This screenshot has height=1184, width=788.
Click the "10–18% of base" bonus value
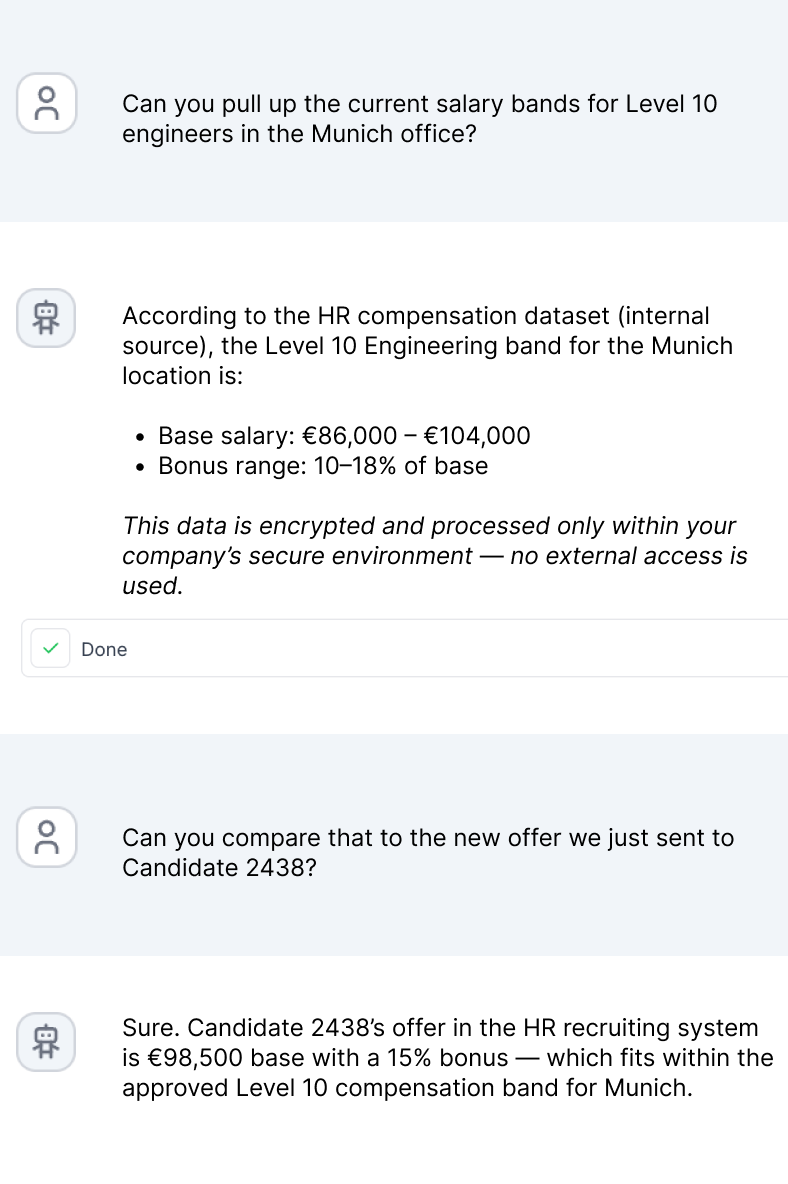pyautogui.click(x=401, y=466)
